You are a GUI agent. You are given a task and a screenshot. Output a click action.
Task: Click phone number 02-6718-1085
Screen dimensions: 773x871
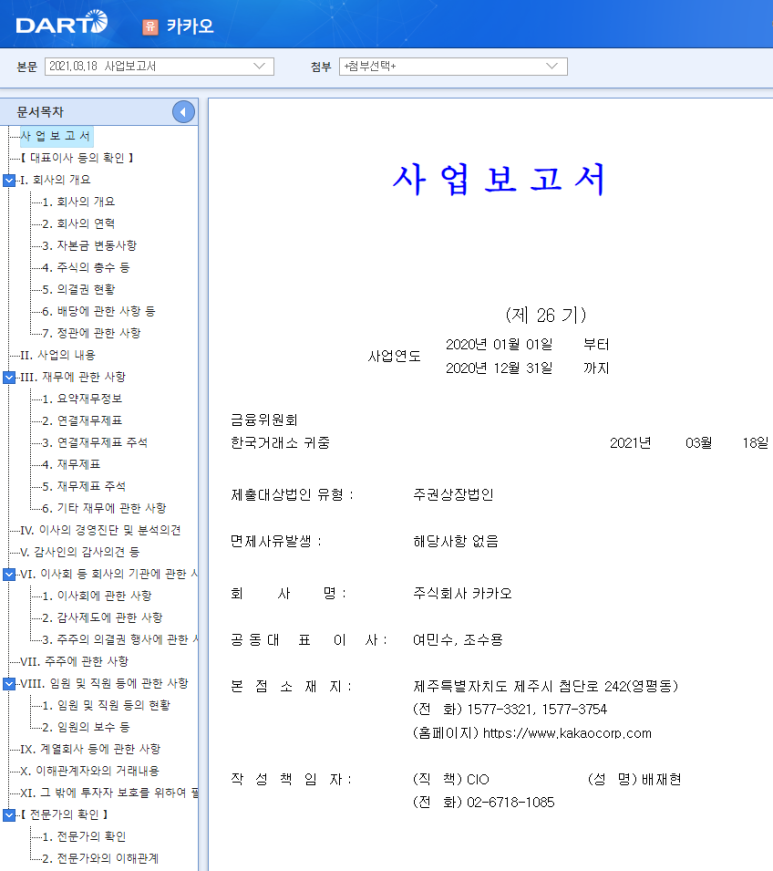pos(511,802)
